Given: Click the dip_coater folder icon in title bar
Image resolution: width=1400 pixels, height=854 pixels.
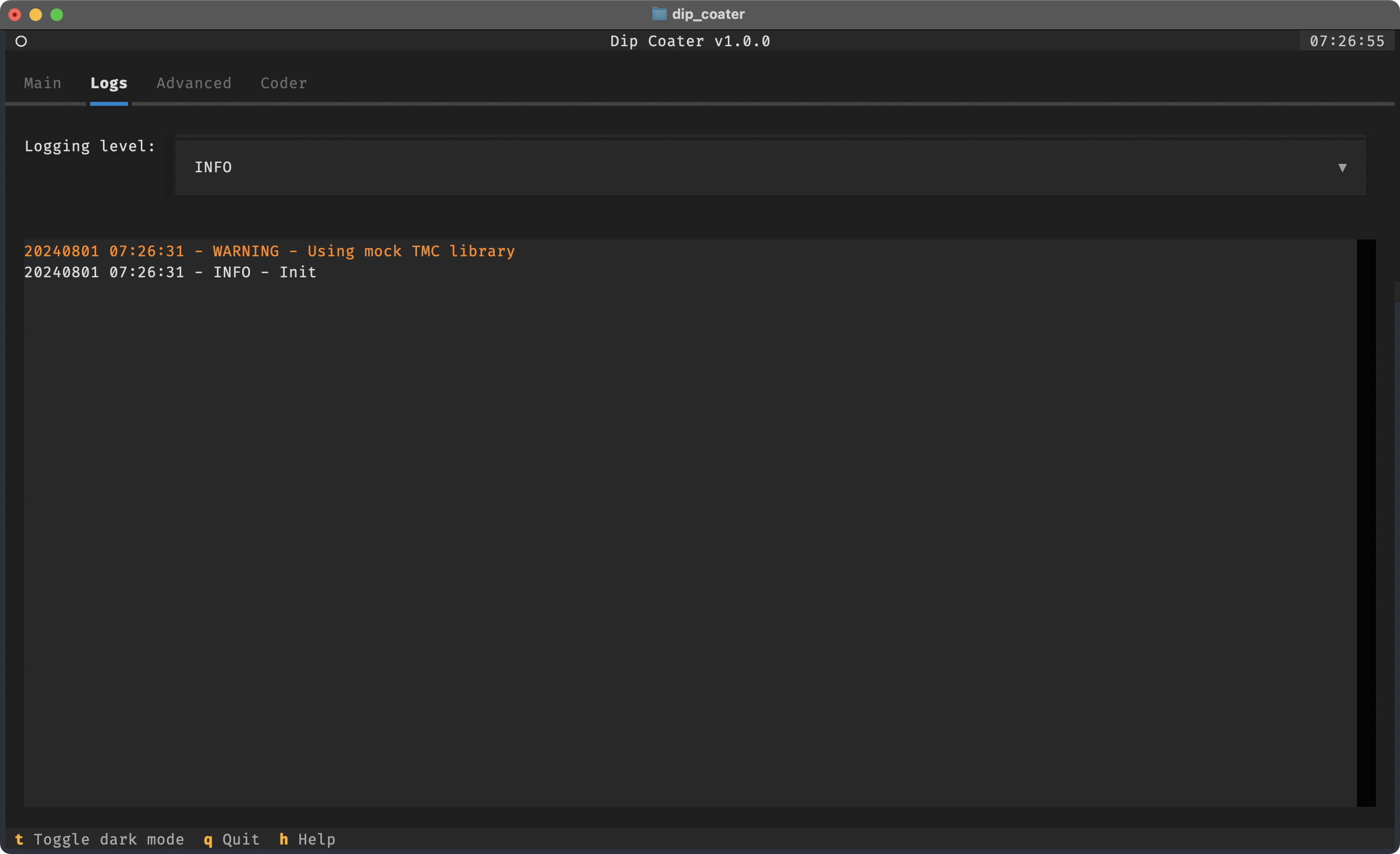Looking at the screenshot, I should pyautogui.click(x=659, y=14).
